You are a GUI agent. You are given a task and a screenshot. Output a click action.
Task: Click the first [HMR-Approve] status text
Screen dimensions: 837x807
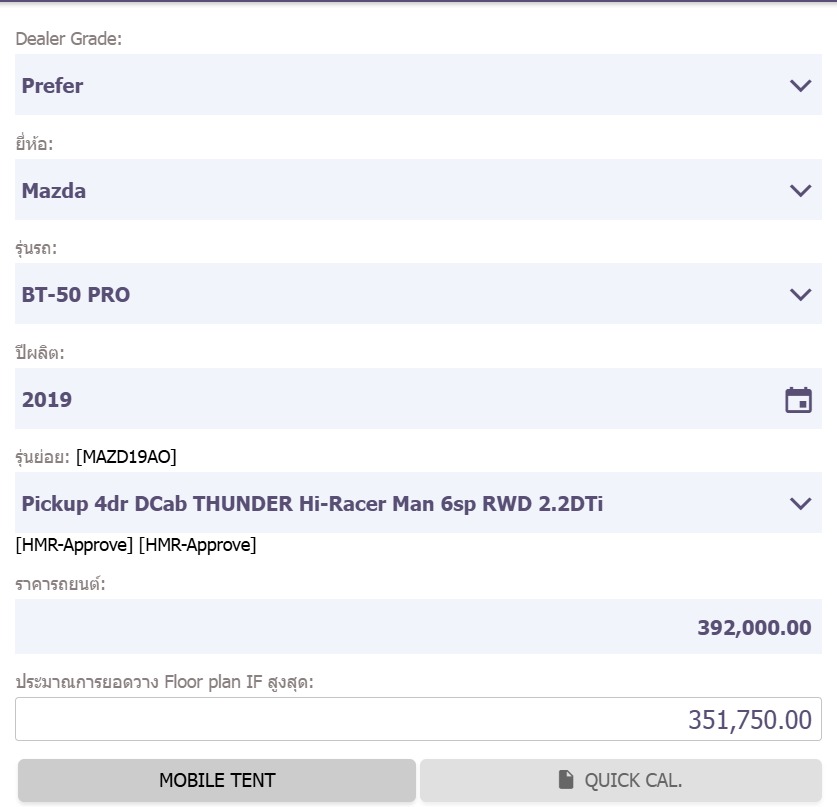pyautogui.click(x=74, y=545)
